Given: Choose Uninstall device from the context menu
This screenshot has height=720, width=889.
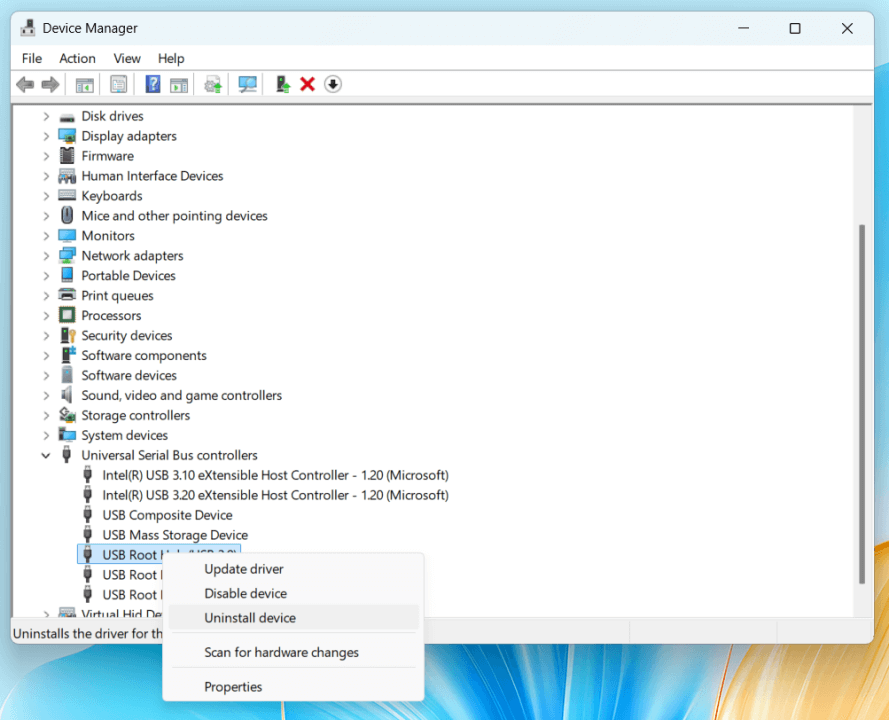Looking at the screenshot, I should (x=249, y=618).
